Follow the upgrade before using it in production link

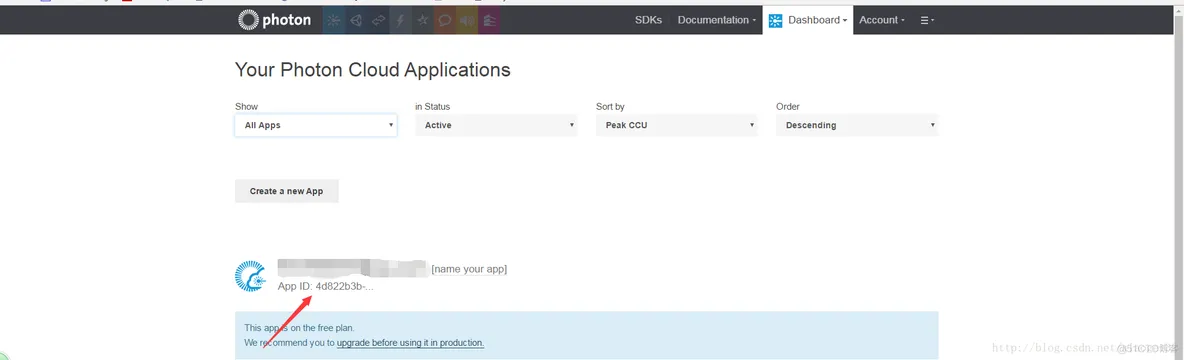pyautogui.click(x=410, y=343)
